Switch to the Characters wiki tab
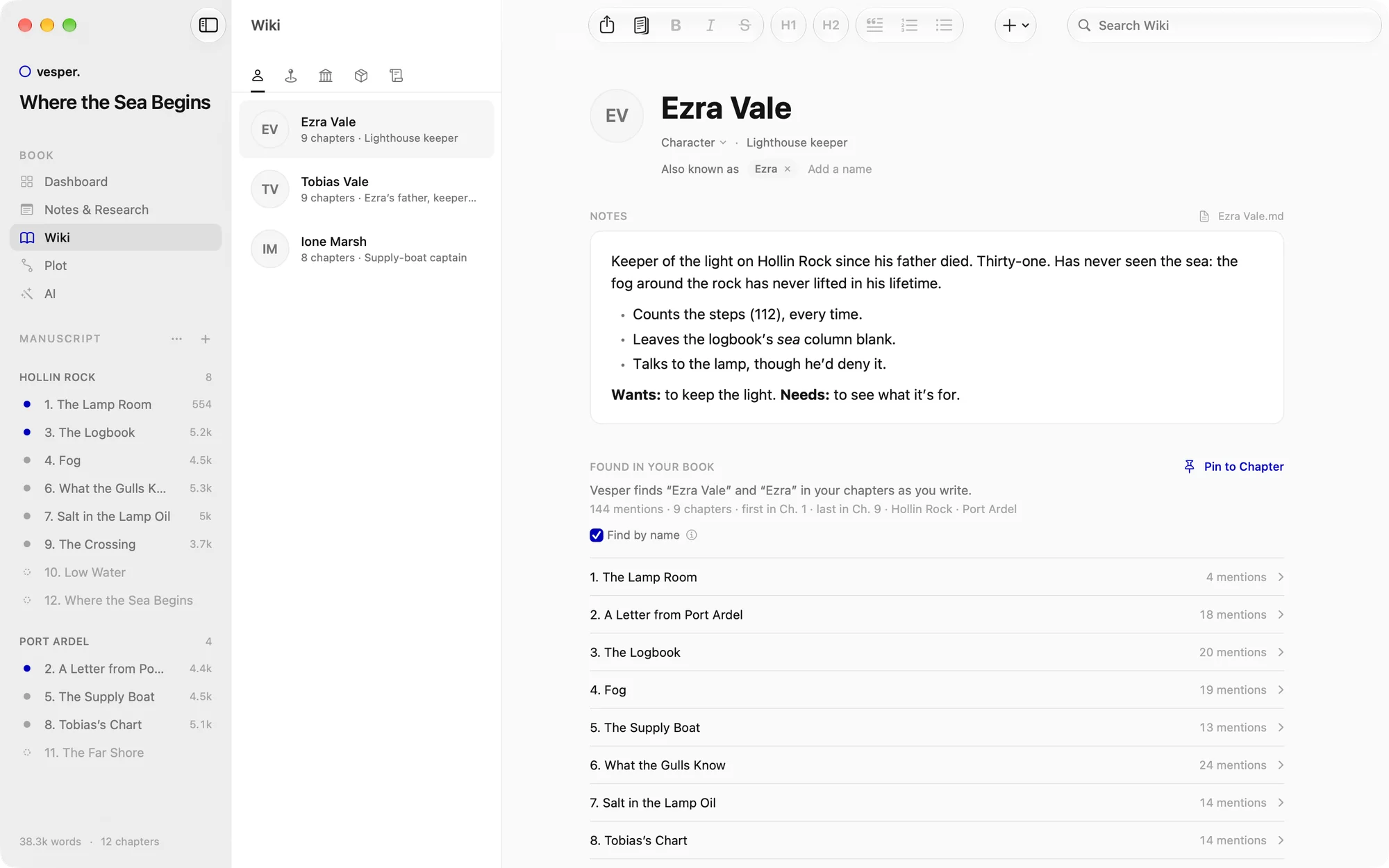Image resolution: width=1389 pixels, height=868 pixels. (x=257, y=75)
